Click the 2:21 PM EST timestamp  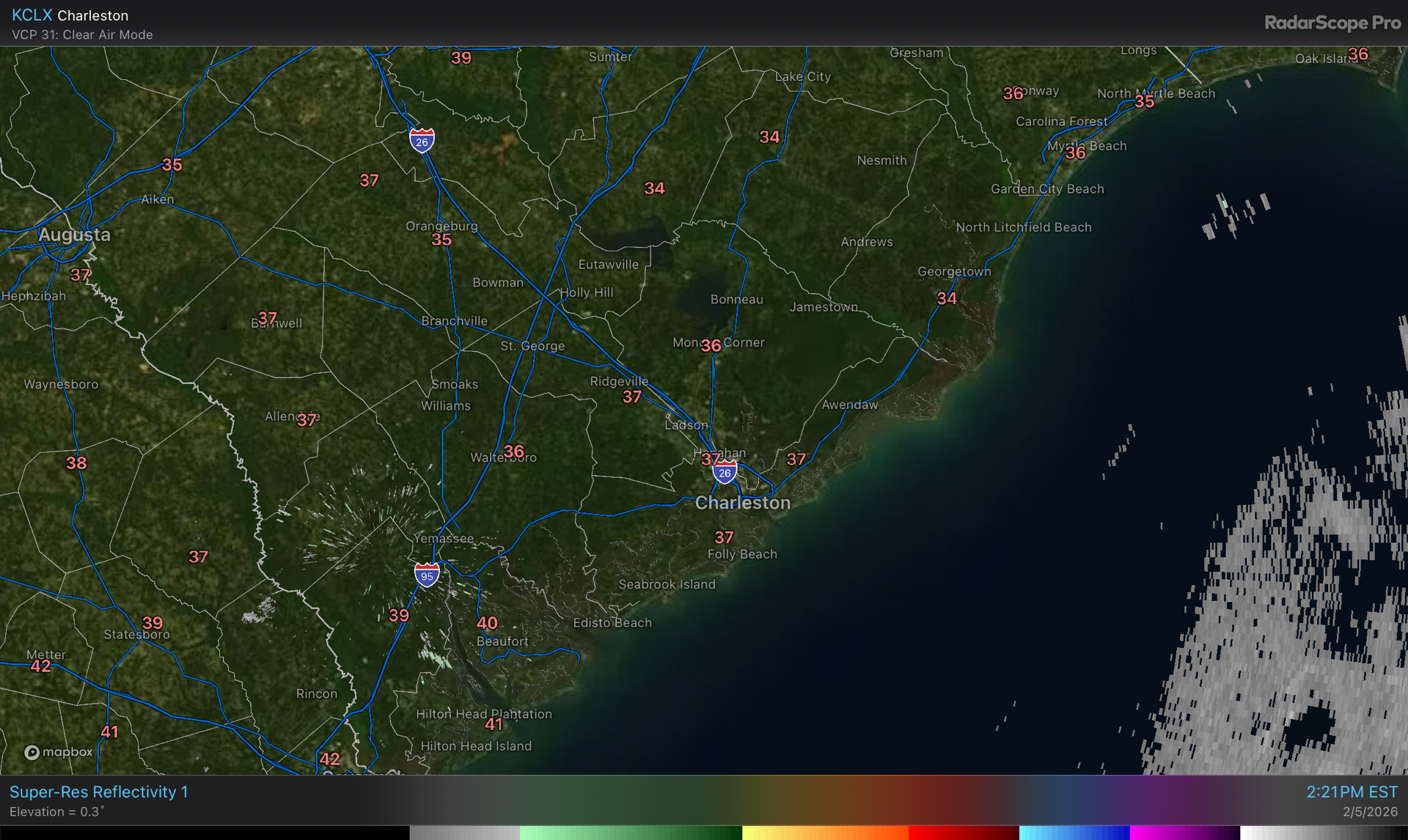pyautogui.click(x=1352, y=792)
